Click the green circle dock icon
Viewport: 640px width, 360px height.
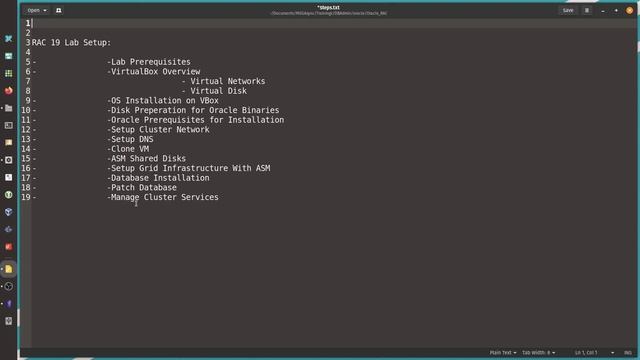click(x=9, y=195)
